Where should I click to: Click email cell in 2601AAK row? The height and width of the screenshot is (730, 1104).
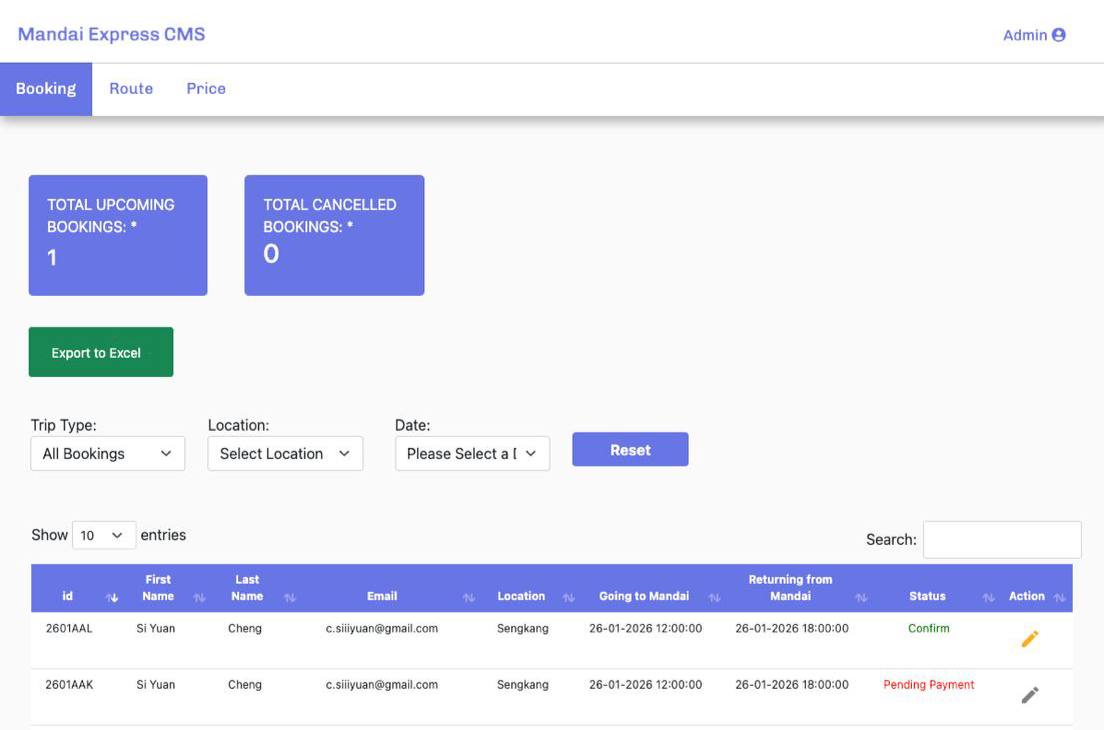382,684
